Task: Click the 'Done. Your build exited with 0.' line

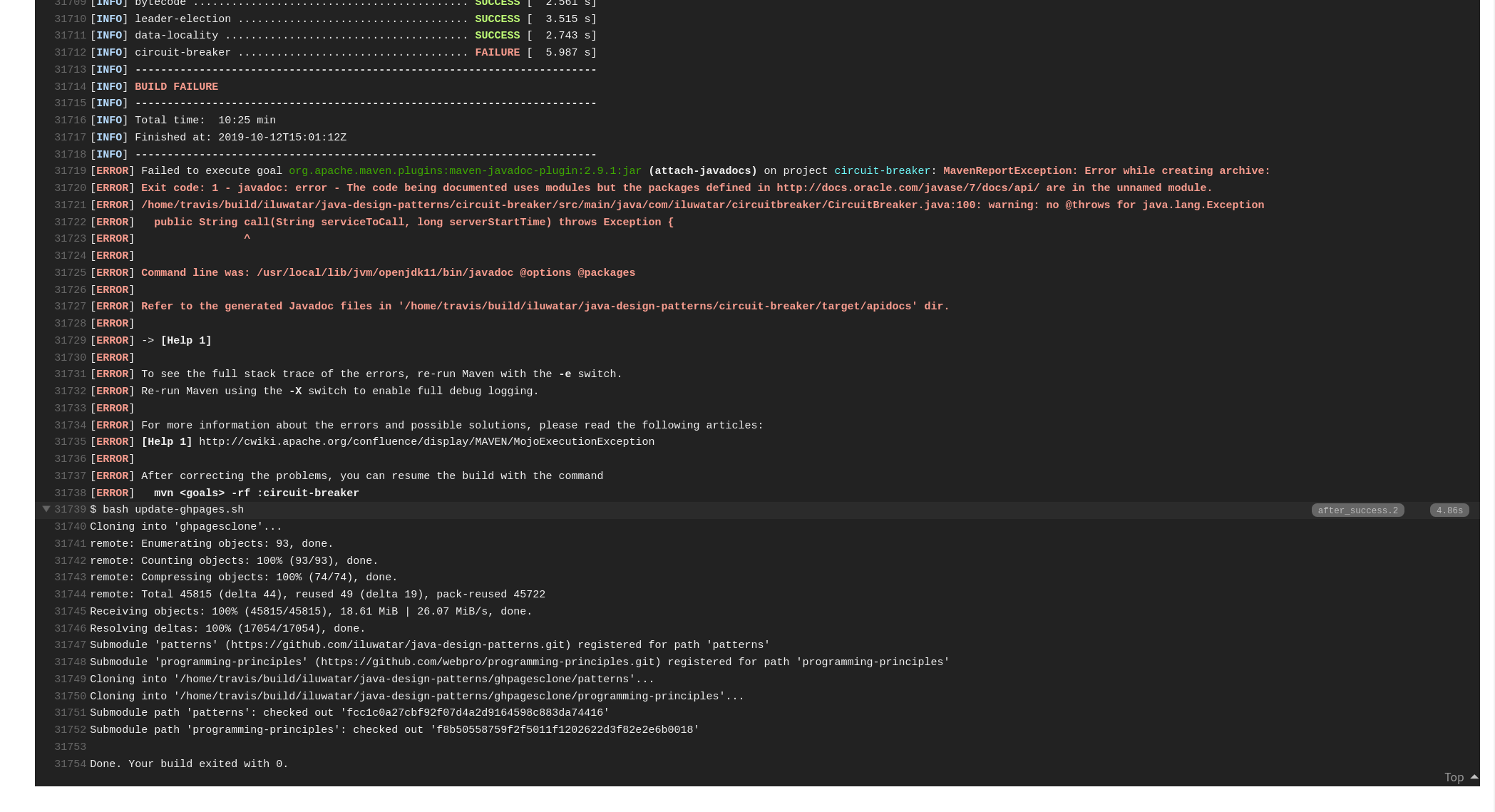Action: pyautogui.click(x=189, y=764)
